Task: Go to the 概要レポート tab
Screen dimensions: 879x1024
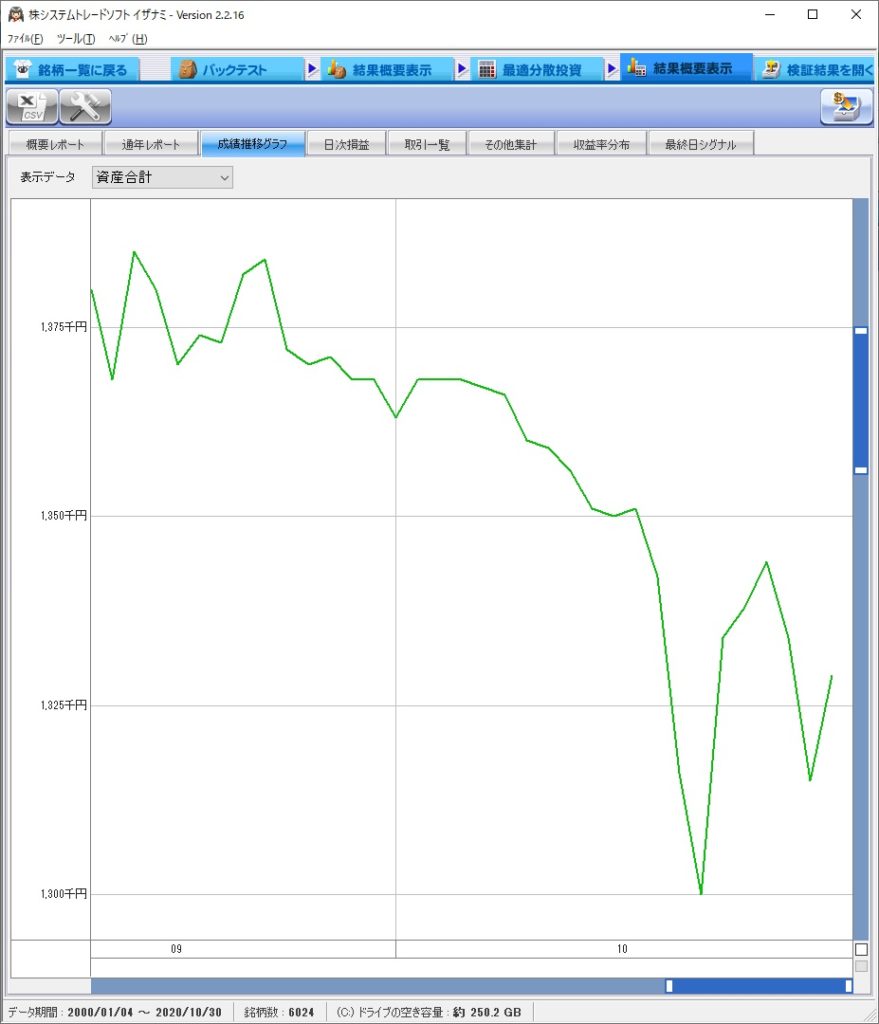Action: tap(55, 145)
